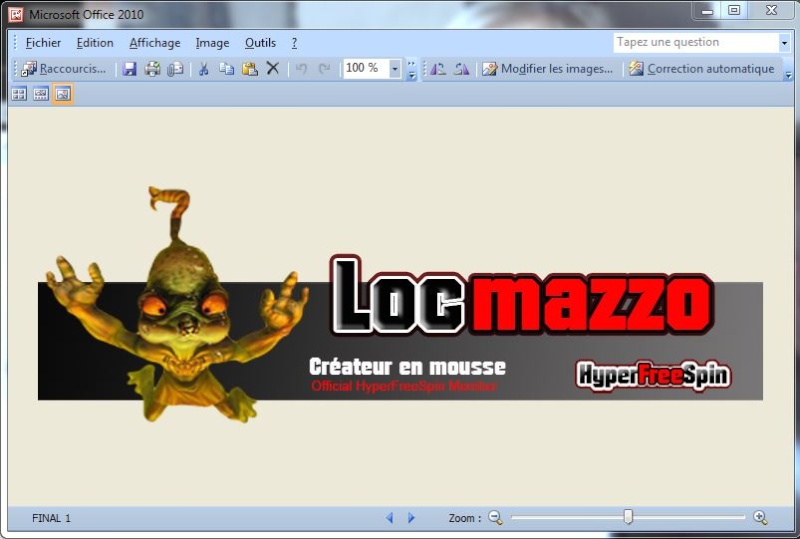Paste with the clipboard icon

pyautogui.click(x=249, y=68)
